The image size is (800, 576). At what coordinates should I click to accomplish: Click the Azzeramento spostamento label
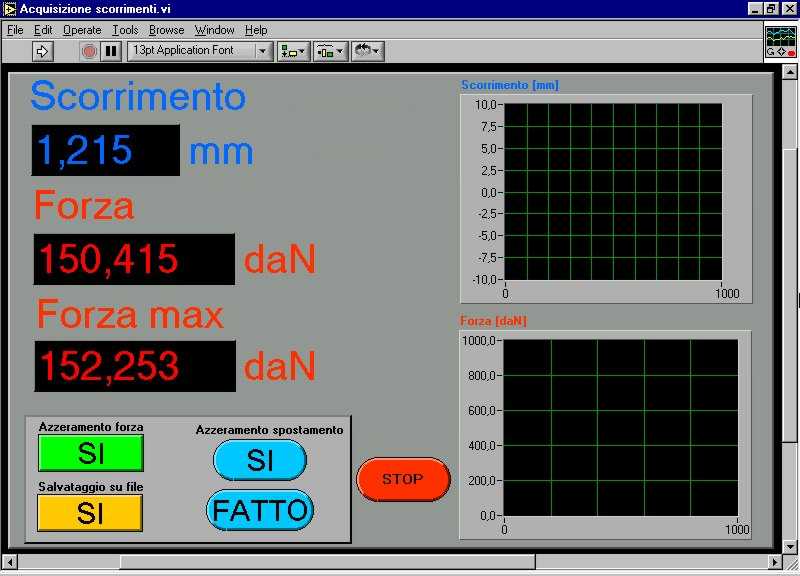[x=269, y=430]
